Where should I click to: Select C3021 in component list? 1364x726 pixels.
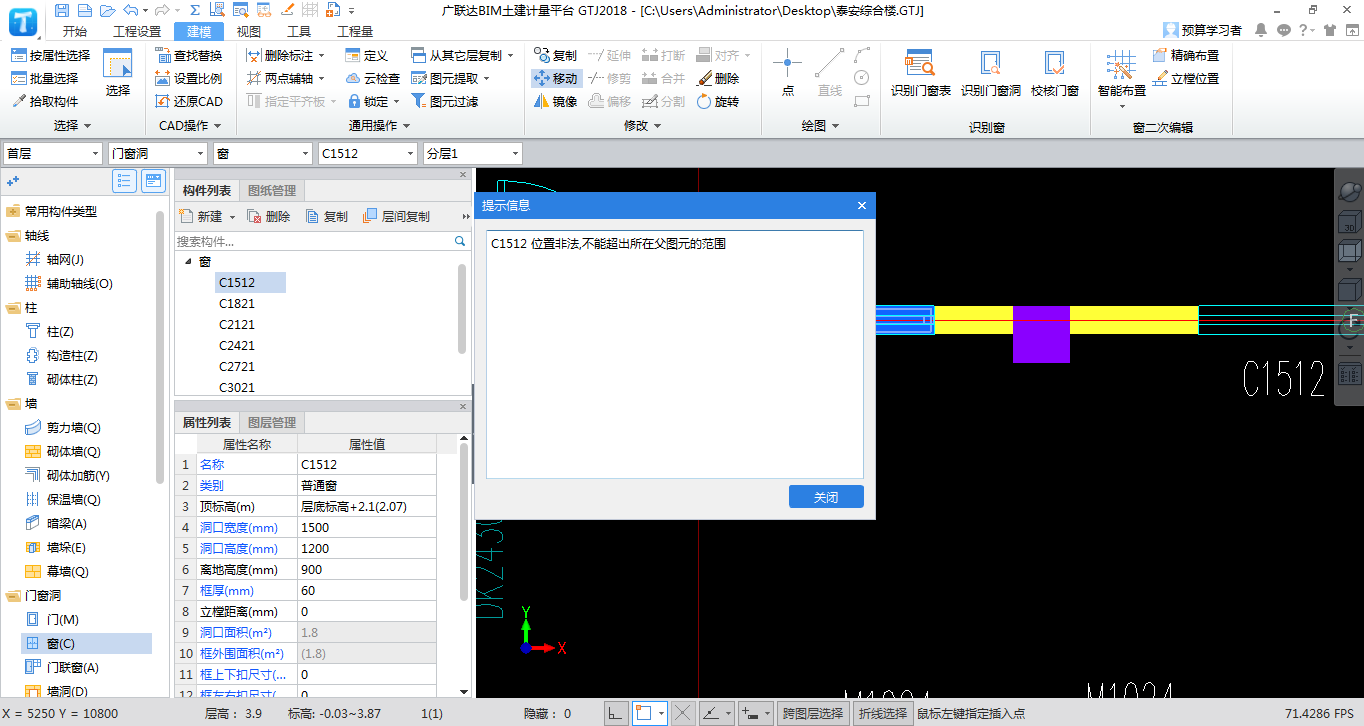pyautogui.click(x=237, y=387)
